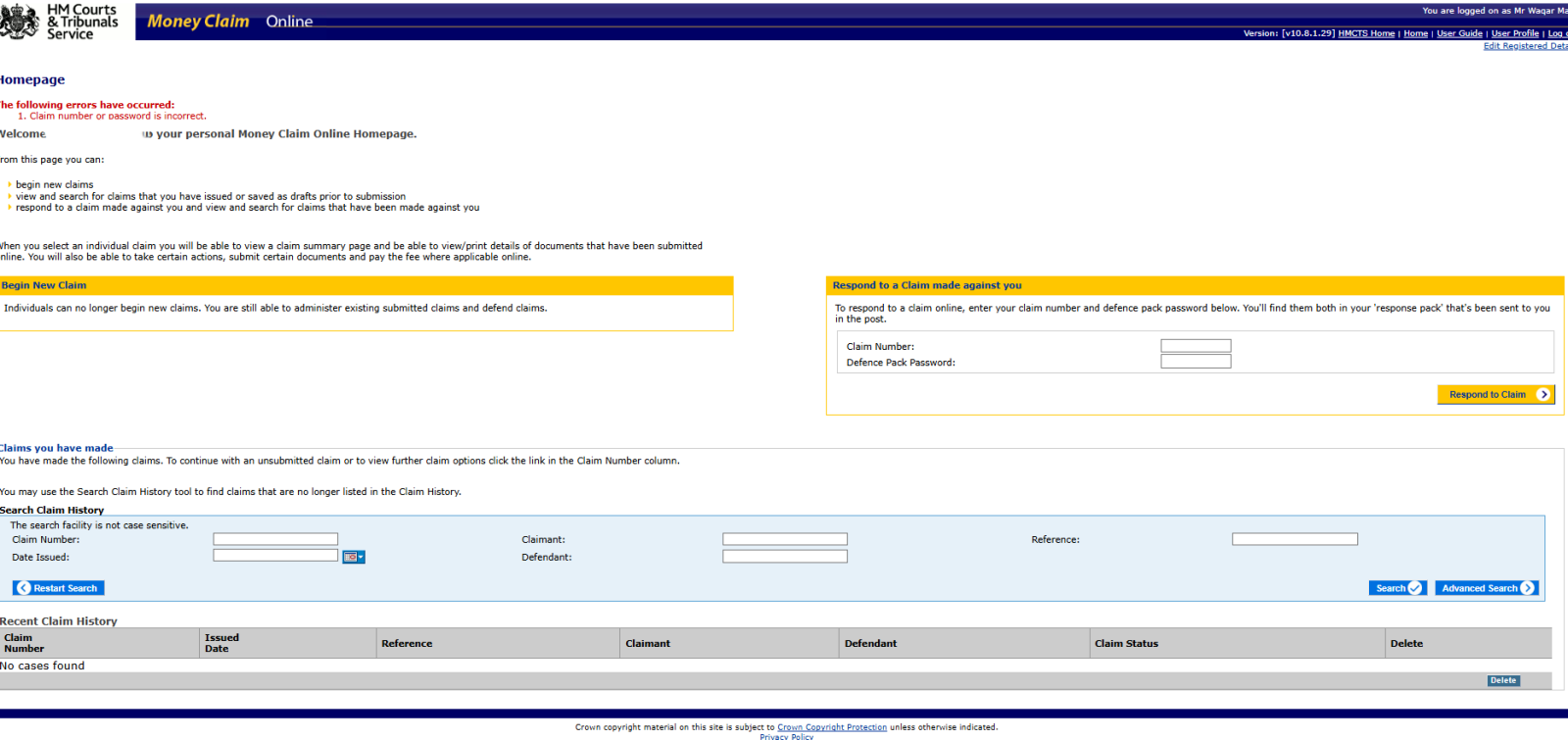Open the User Profile link

(1515, 33)
